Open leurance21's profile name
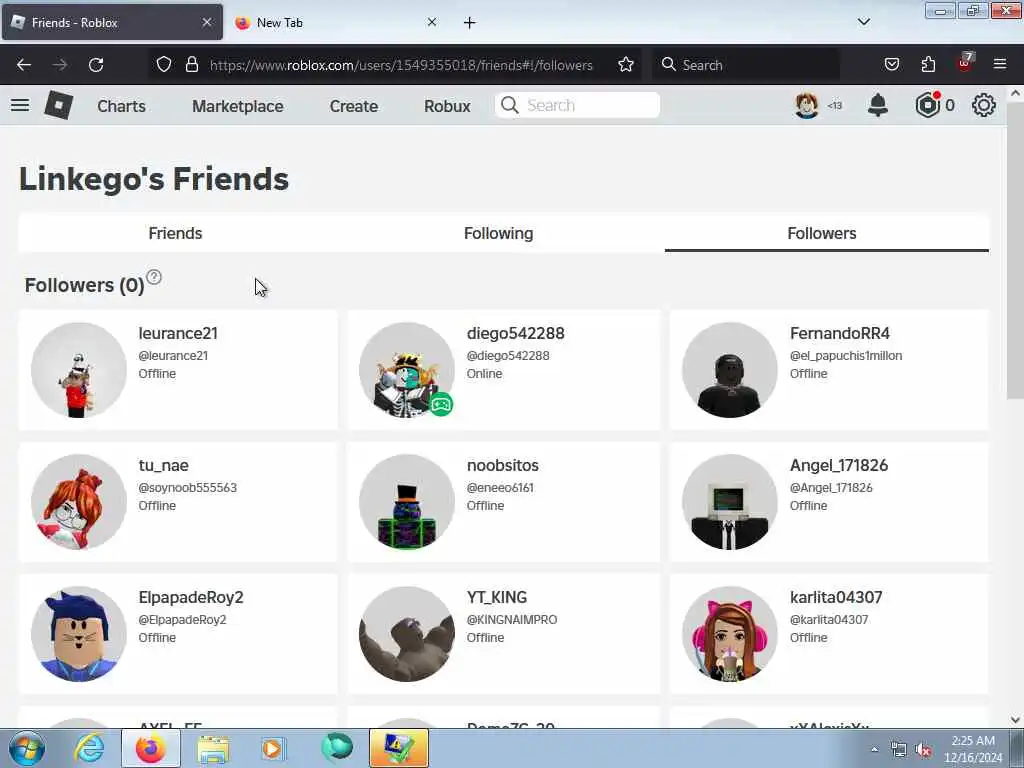This screenshot has width=1024, height=768. point(178,333)
